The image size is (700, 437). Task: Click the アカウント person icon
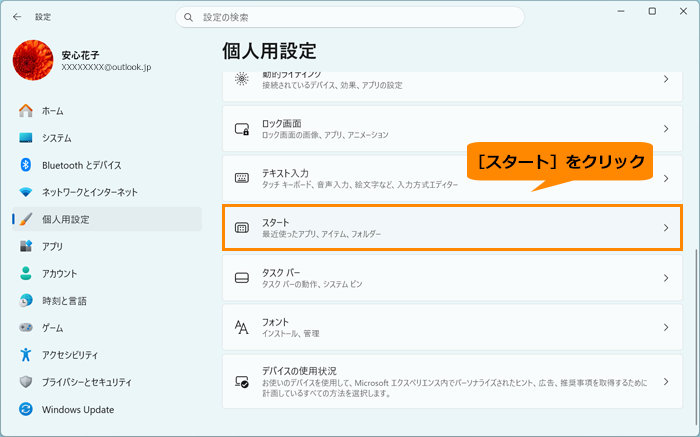[26, 274]
